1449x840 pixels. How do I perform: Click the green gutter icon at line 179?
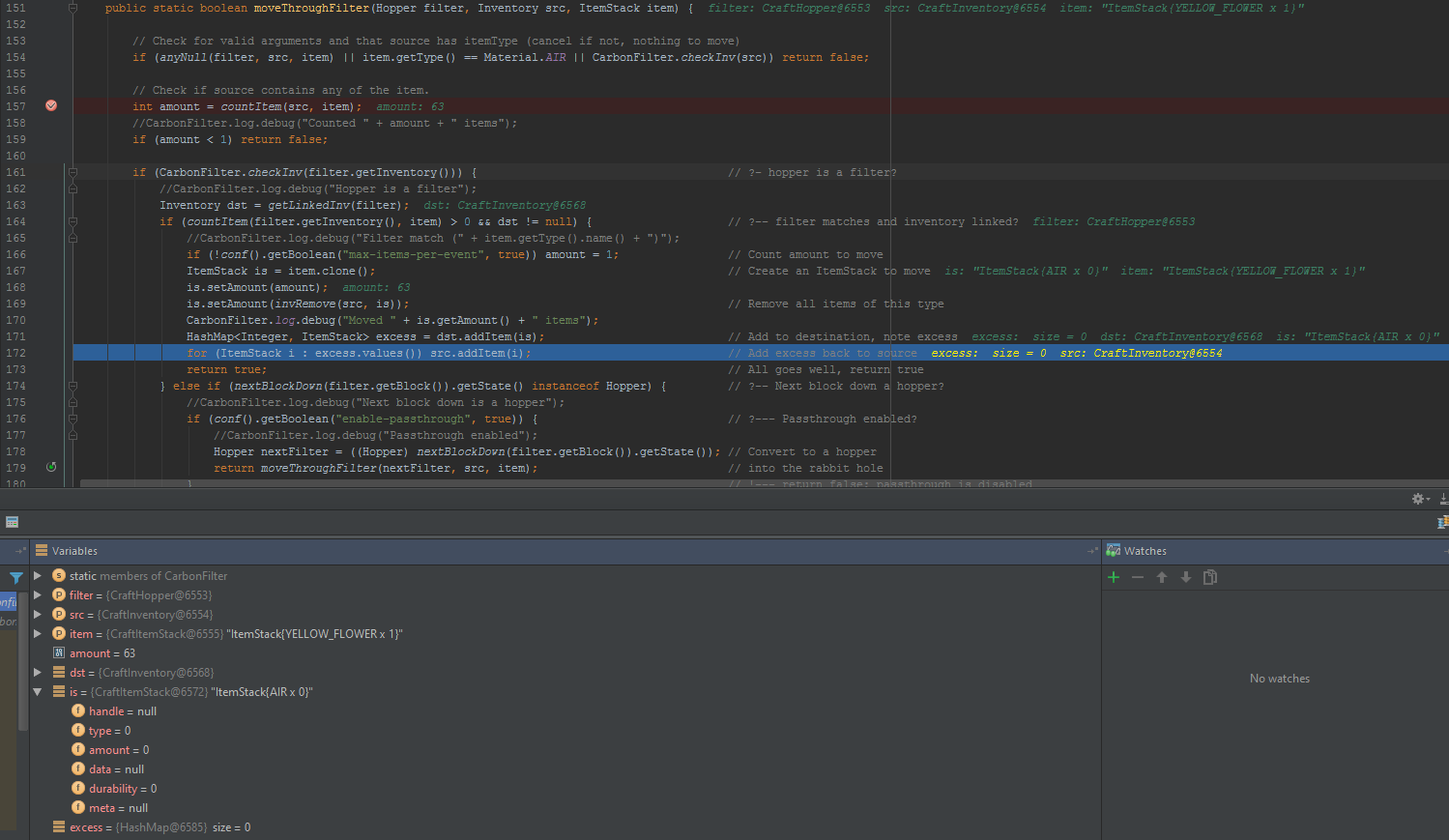point(50,468)
